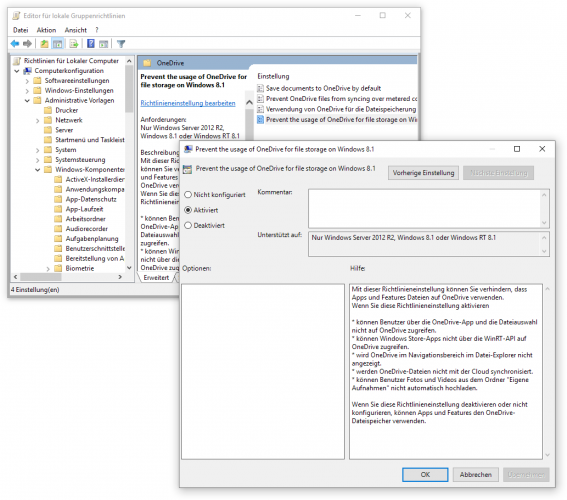
Task: Open the Aktion menu
Action: (46, 30)
